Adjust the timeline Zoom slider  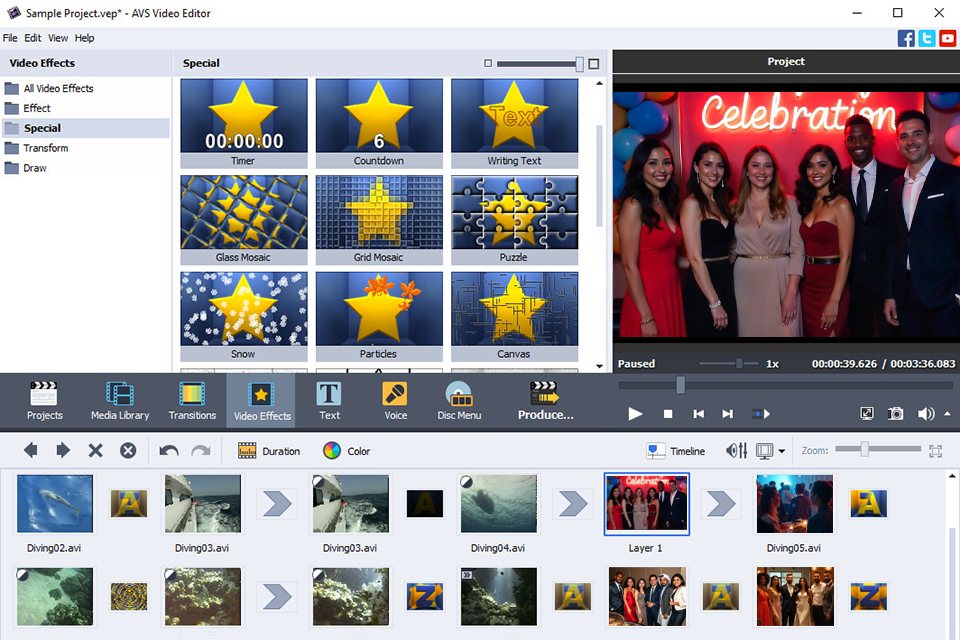864,450
